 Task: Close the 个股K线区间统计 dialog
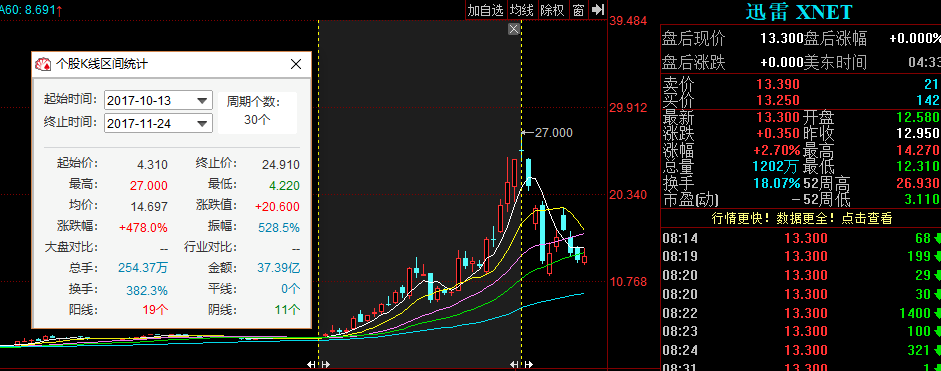[296, 64]
